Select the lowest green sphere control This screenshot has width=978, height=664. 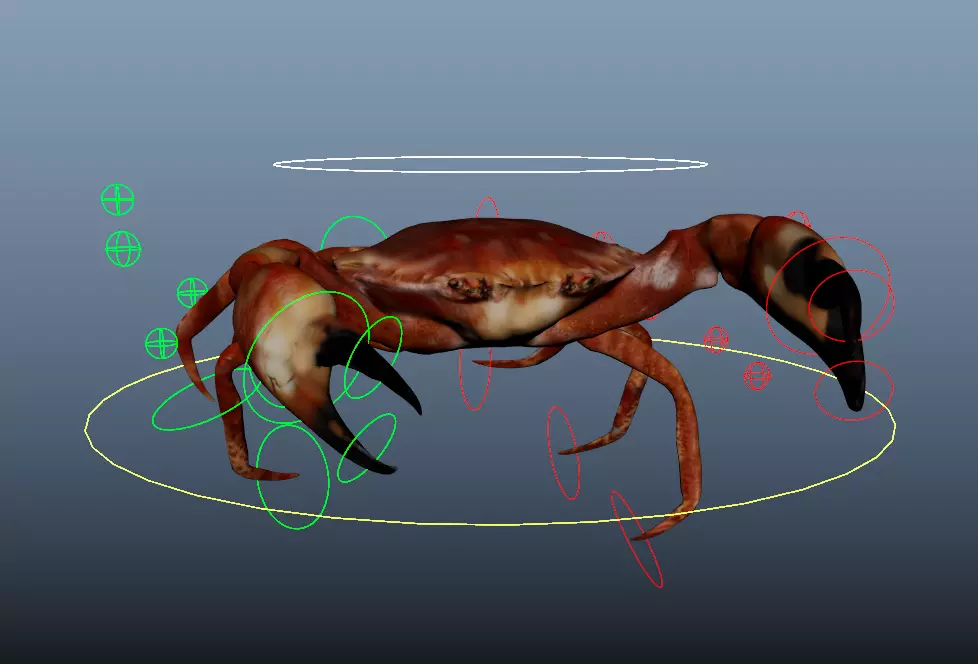pyautogui.click(x=162, y=344)
